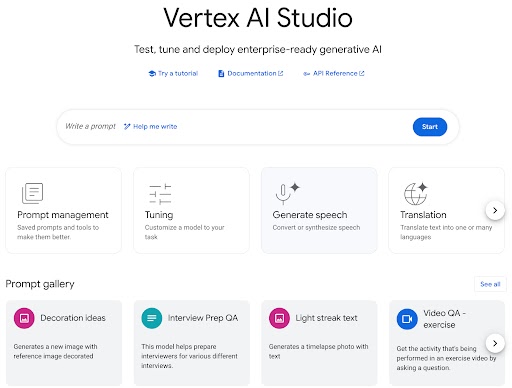Click 'Generates a new image with' description
512x388 pixels.
pos(55,351)
